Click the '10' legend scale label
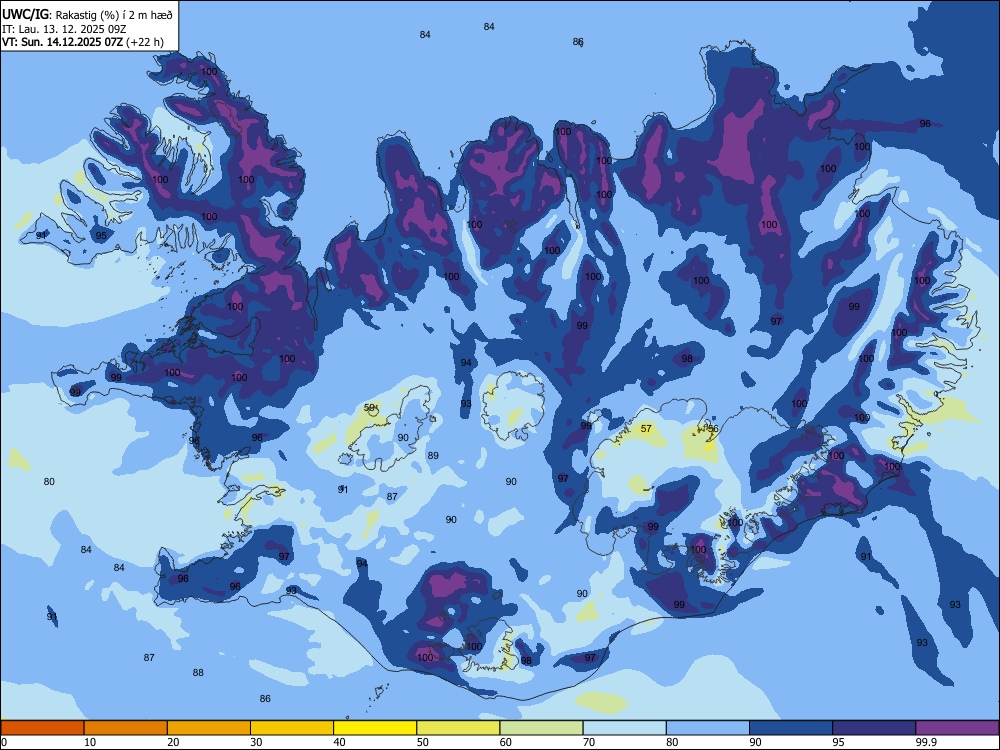The width and height of the screenshot is (1000, 750). click(90, 742)
